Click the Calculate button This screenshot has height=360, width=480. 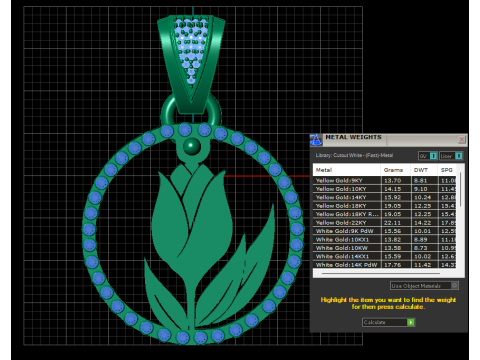click(x=388, y=322)
